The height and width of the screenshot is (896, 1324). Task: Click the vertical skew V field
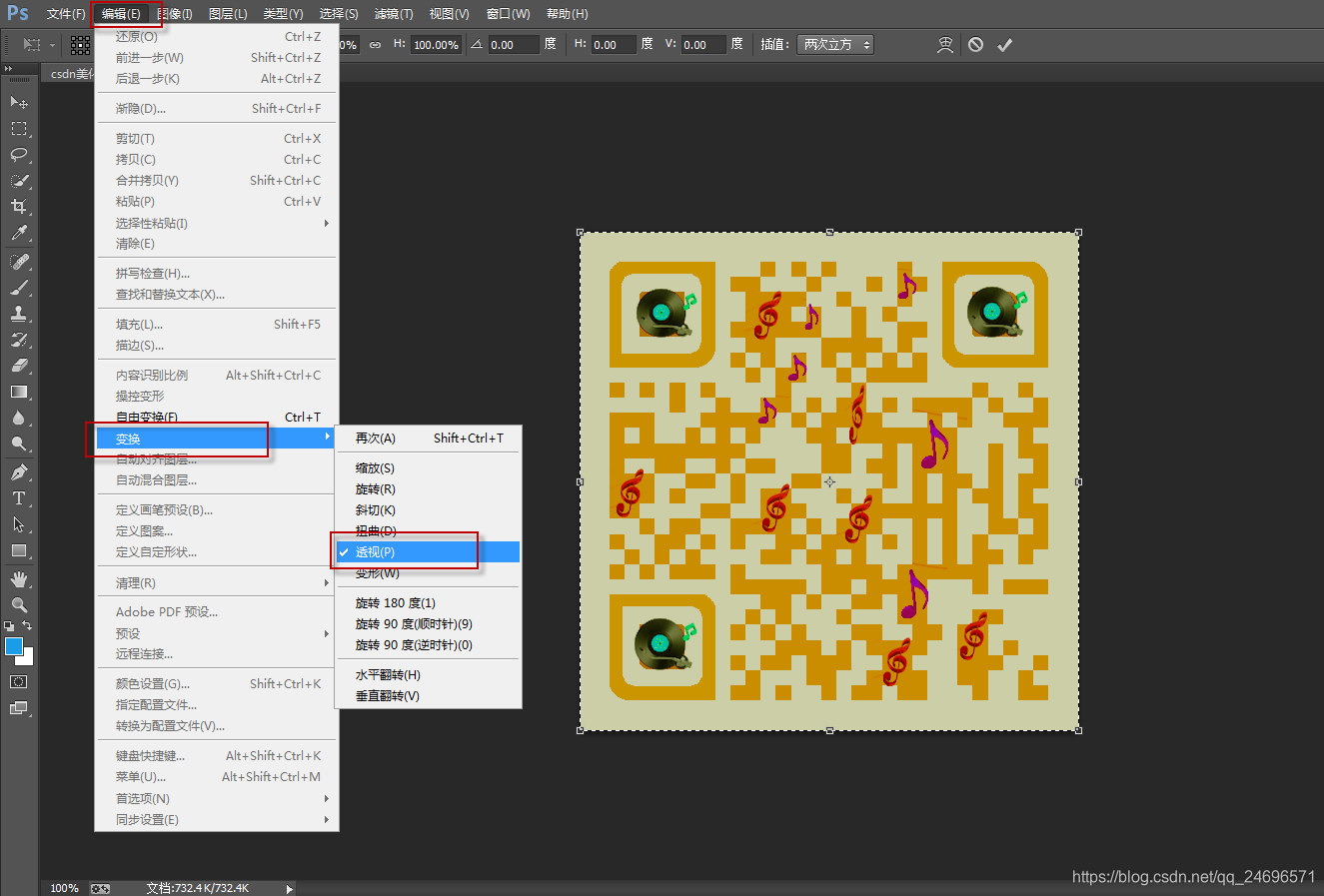pyautogui.click(x=702, y=45)
